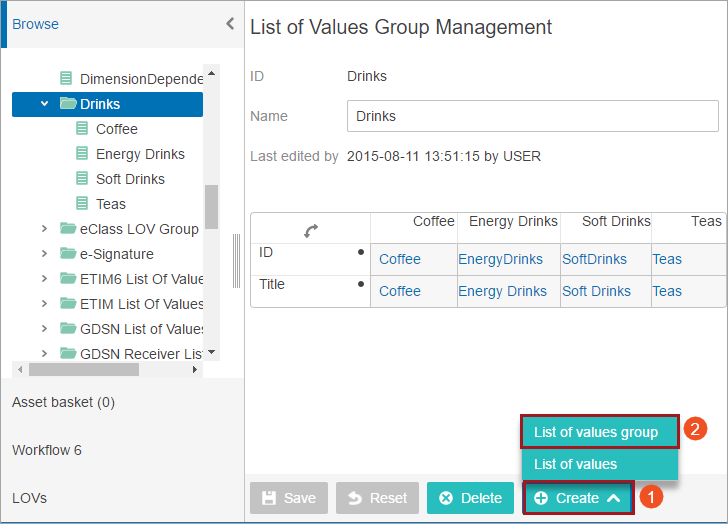Click the Teas column header
This screenshot has height=524, width=728.
pyautogui.click(x=706, y=221)
